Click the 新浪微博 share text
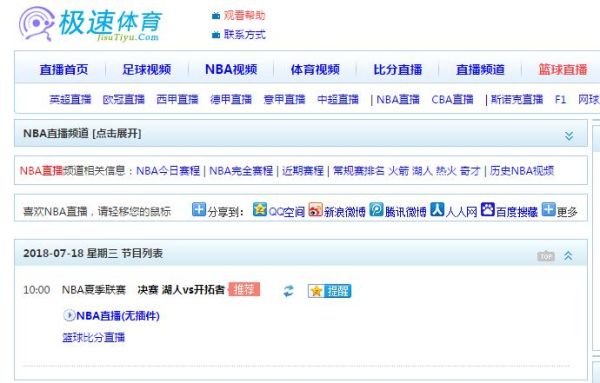600x383 pixels. pyautogui.click(x=345, y=212)
